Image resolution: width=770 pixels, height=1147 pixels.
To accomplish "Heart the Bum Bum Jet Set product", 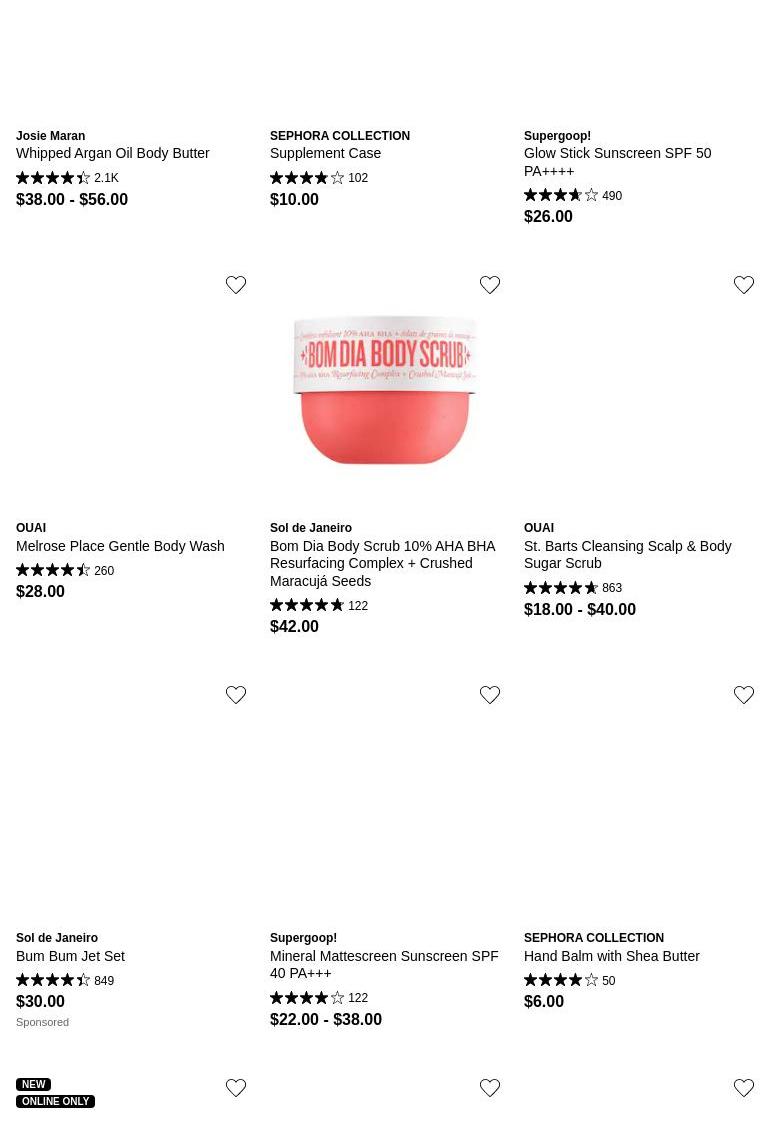I will tap(235, 694).
